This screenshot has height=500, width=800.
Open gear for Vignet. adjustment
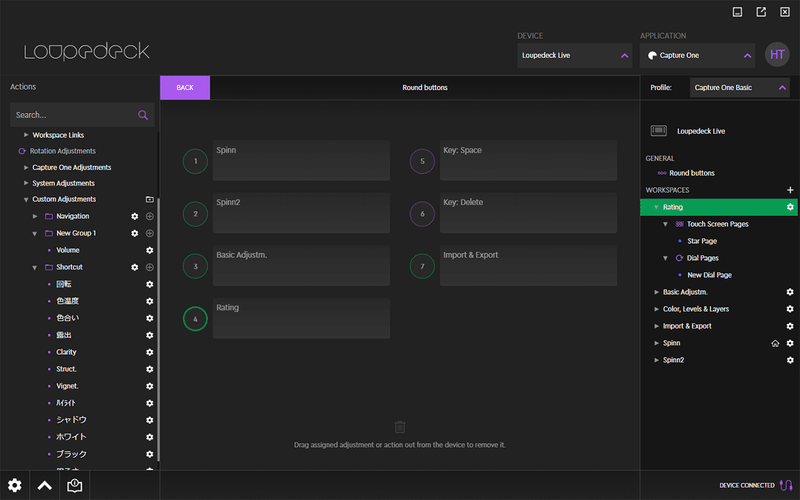(x=149, y=386)
